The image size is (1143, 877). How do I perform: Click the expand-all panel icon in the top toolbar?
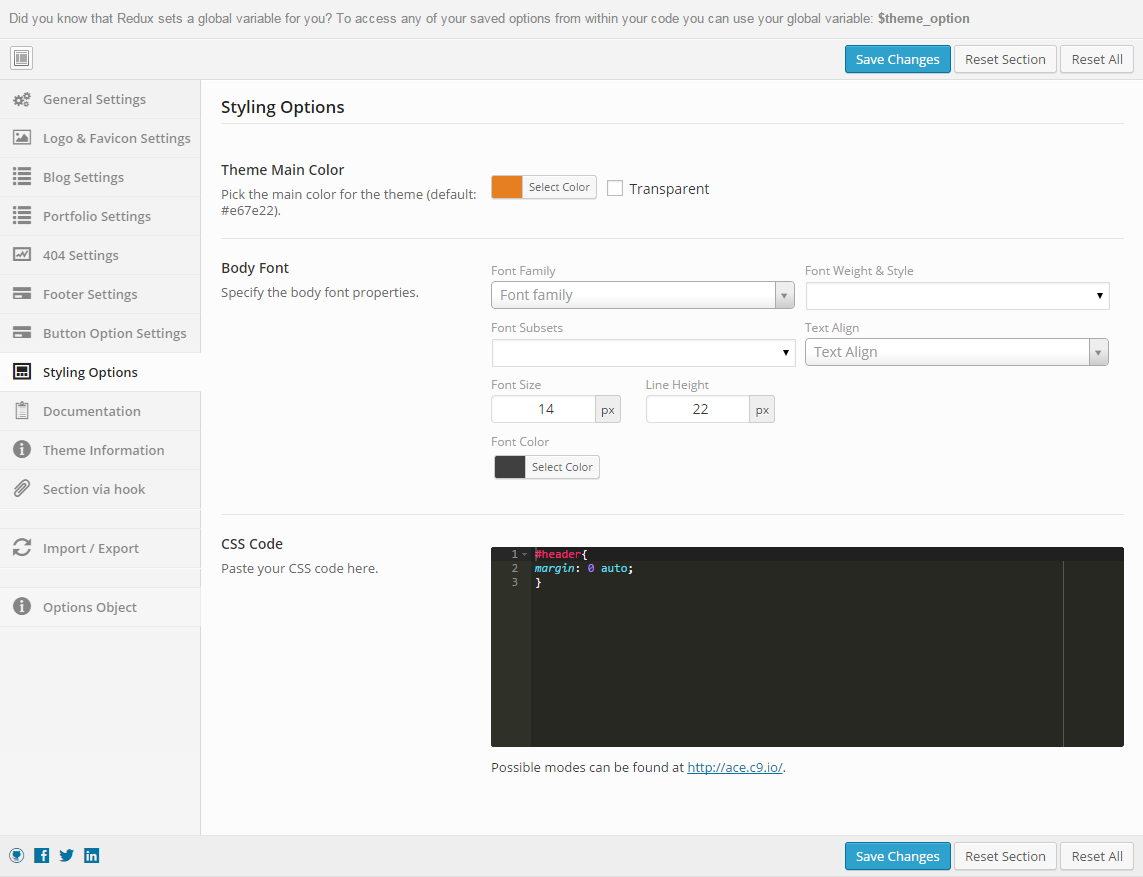21,58
